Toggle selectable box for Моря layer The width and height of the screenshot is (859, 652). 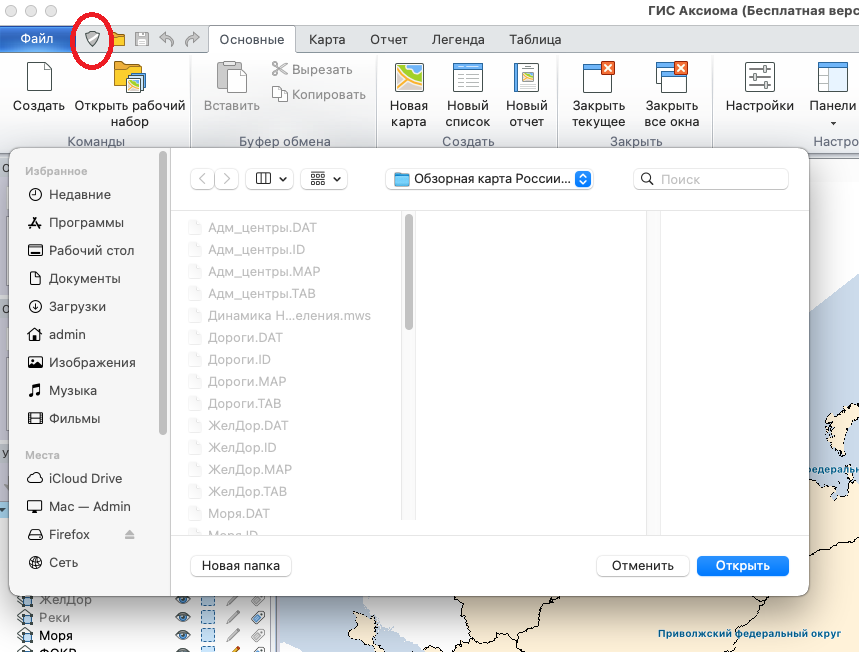(208, 635)
